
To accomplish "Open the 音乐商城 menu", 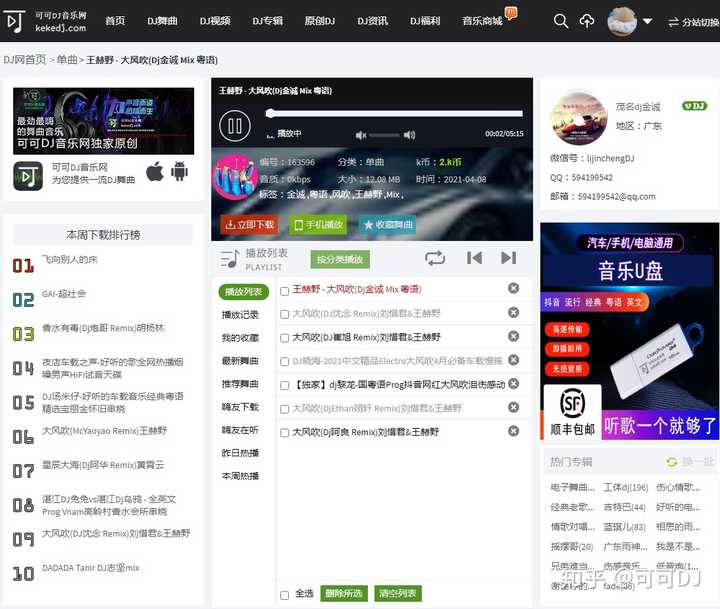I will tap(482, 21).
